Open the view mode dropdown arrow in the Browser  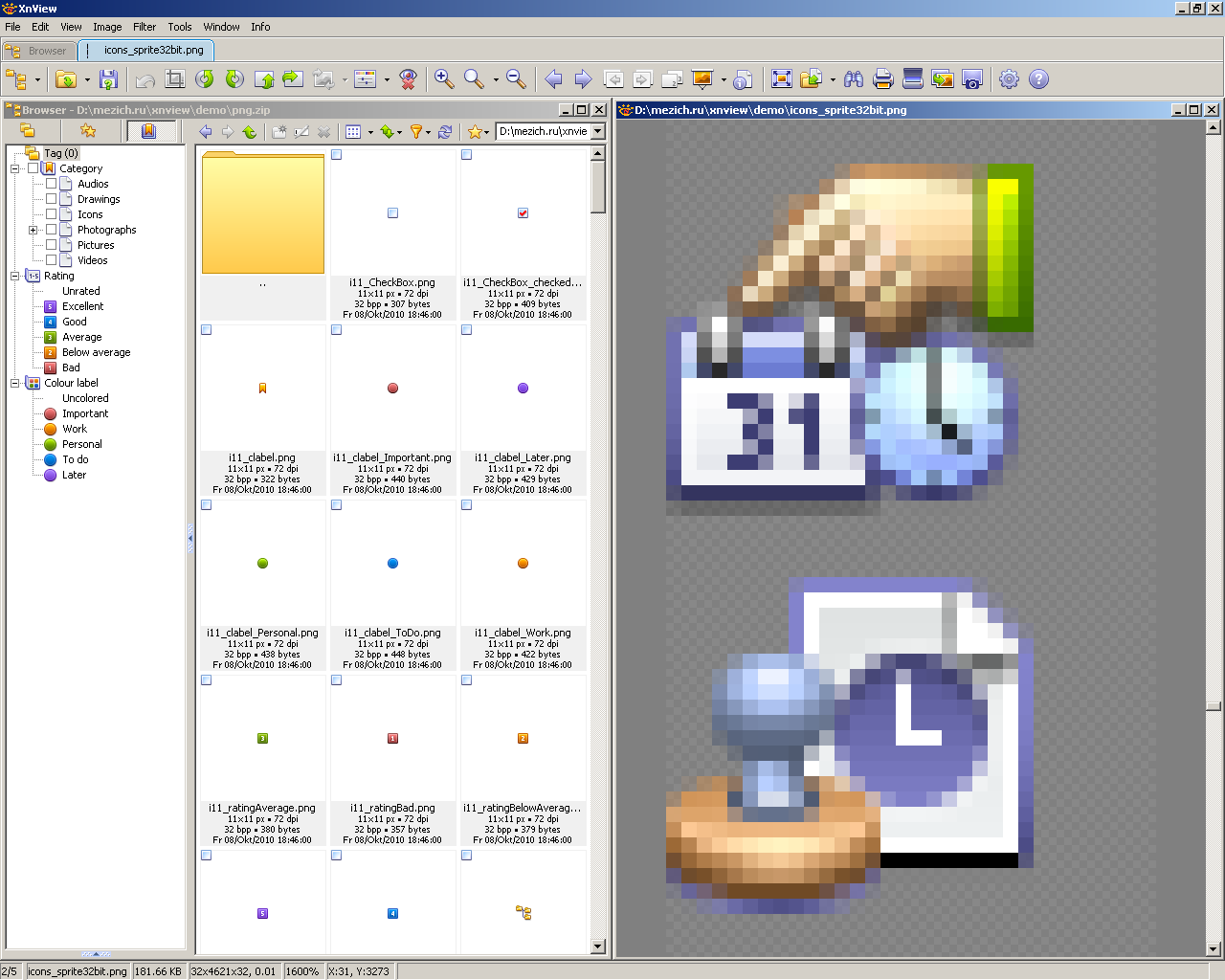click(370, 132)
